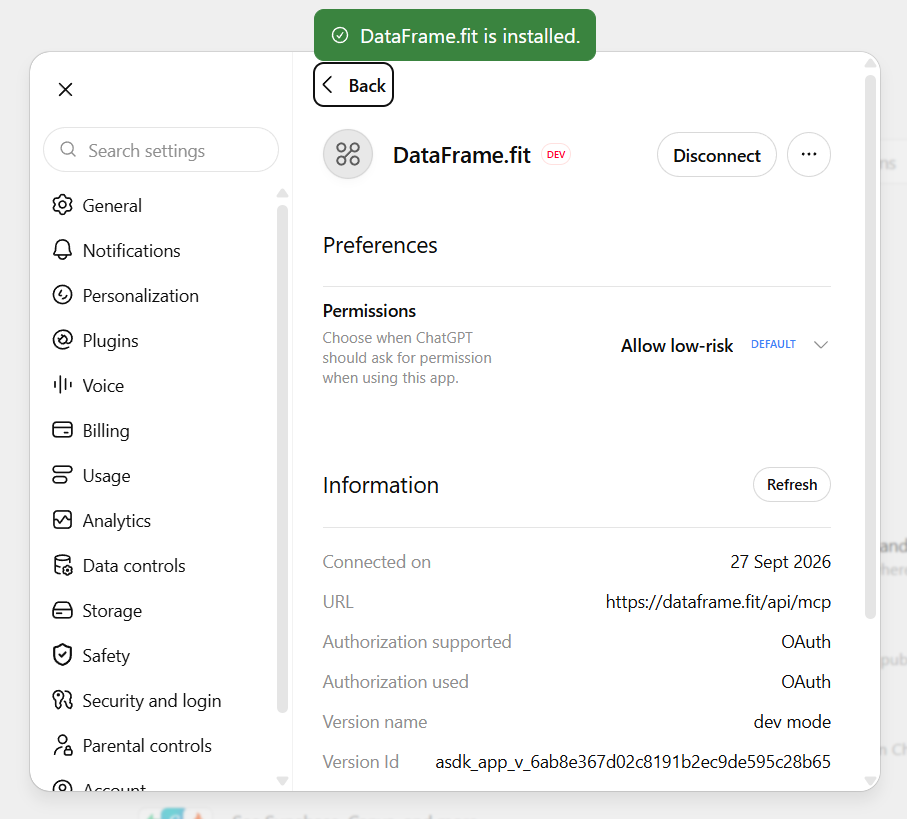The height and width of the screenshot is (819, 907).
Task: Click the 27 Sept 2026 connected date
Action: pos(780,562)
